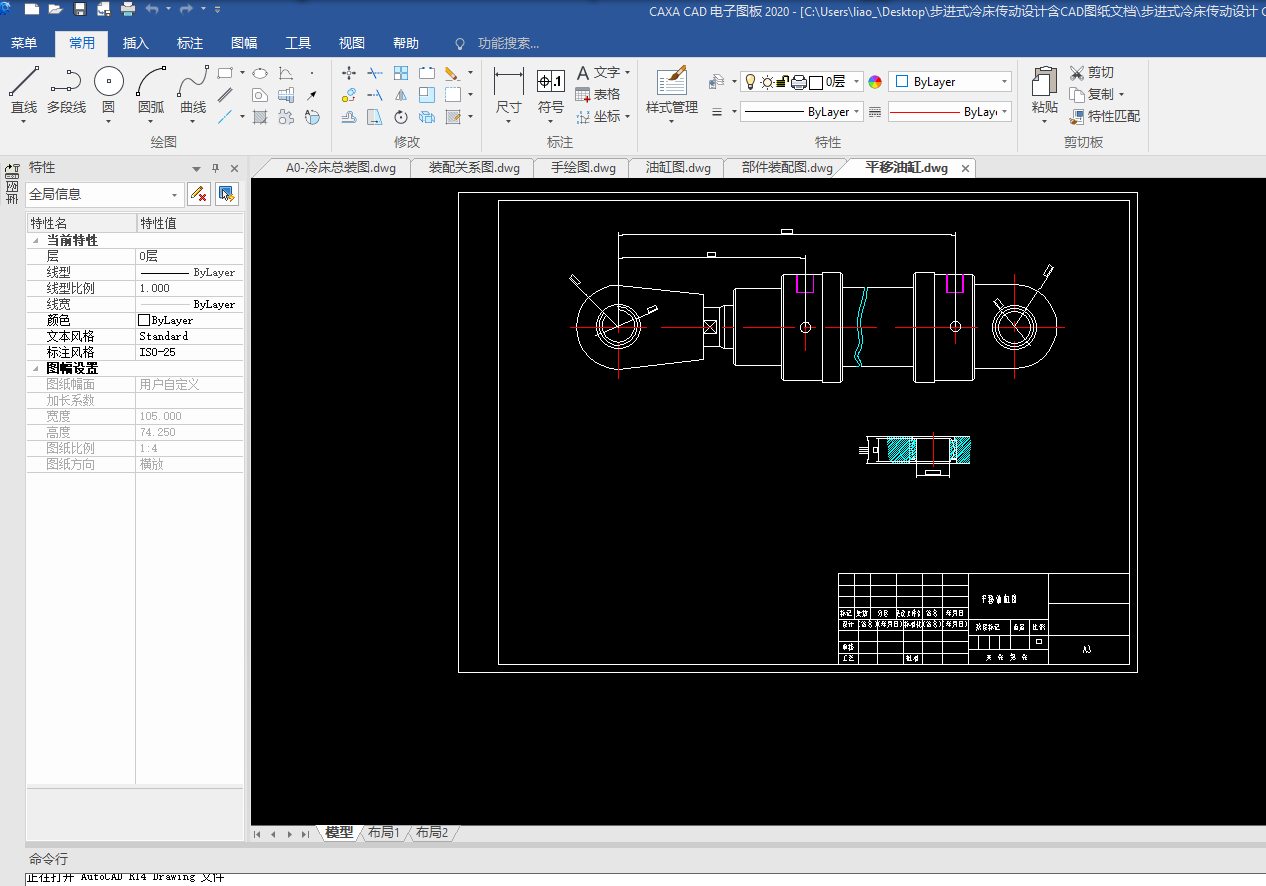Click the color wheel icon
This screenshot has width=1266, height=886.
(x=875, y=82)
